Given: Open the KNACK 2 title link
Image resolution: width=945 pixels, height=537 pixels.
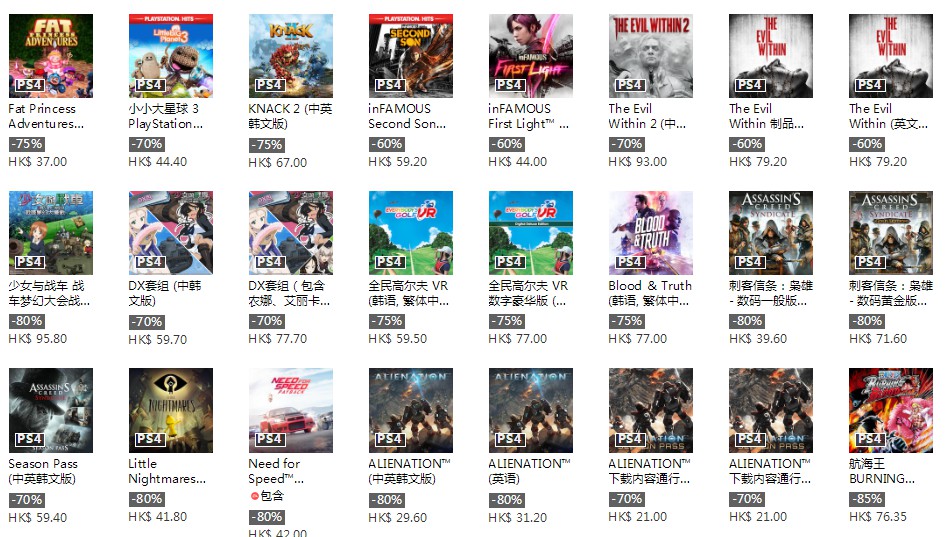Looking at the screenshot, I should [x=290, y=116].
